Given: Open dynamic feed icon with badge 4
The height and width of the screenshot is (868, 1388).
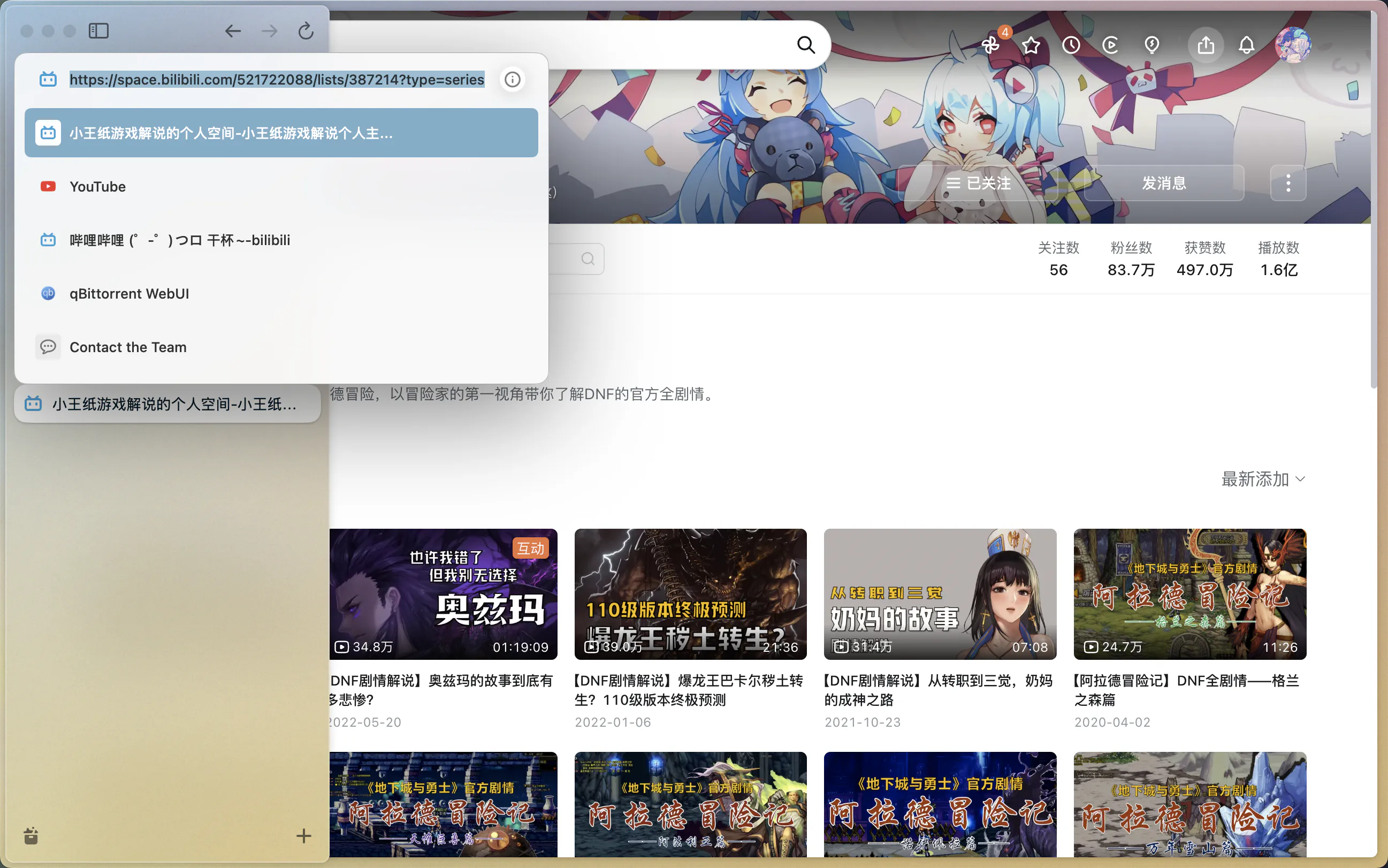Looking at the screenshot, I should (991, 45).
